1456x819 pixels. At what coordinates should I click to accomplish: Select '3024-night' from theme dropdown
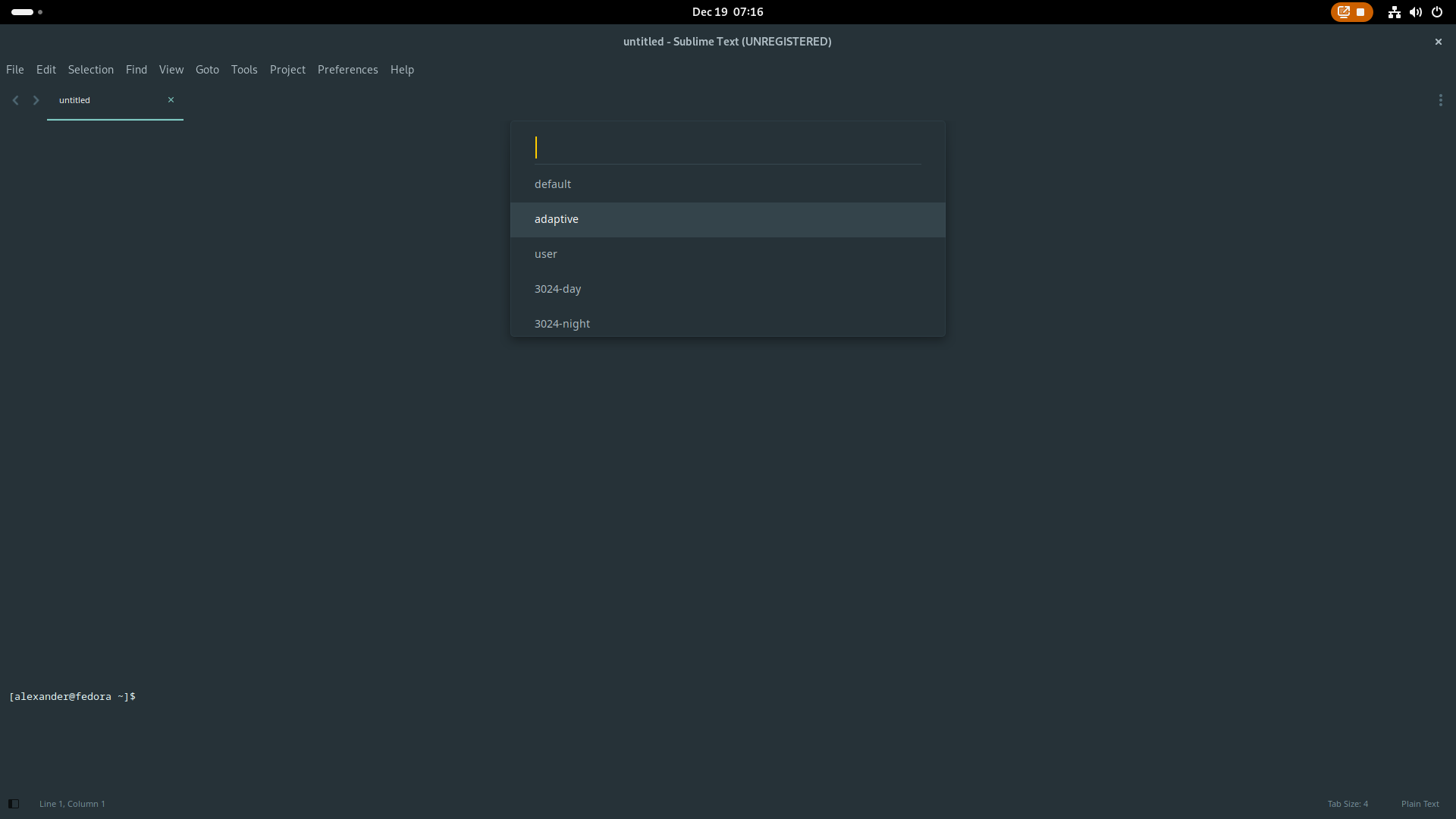click(562, 323)
